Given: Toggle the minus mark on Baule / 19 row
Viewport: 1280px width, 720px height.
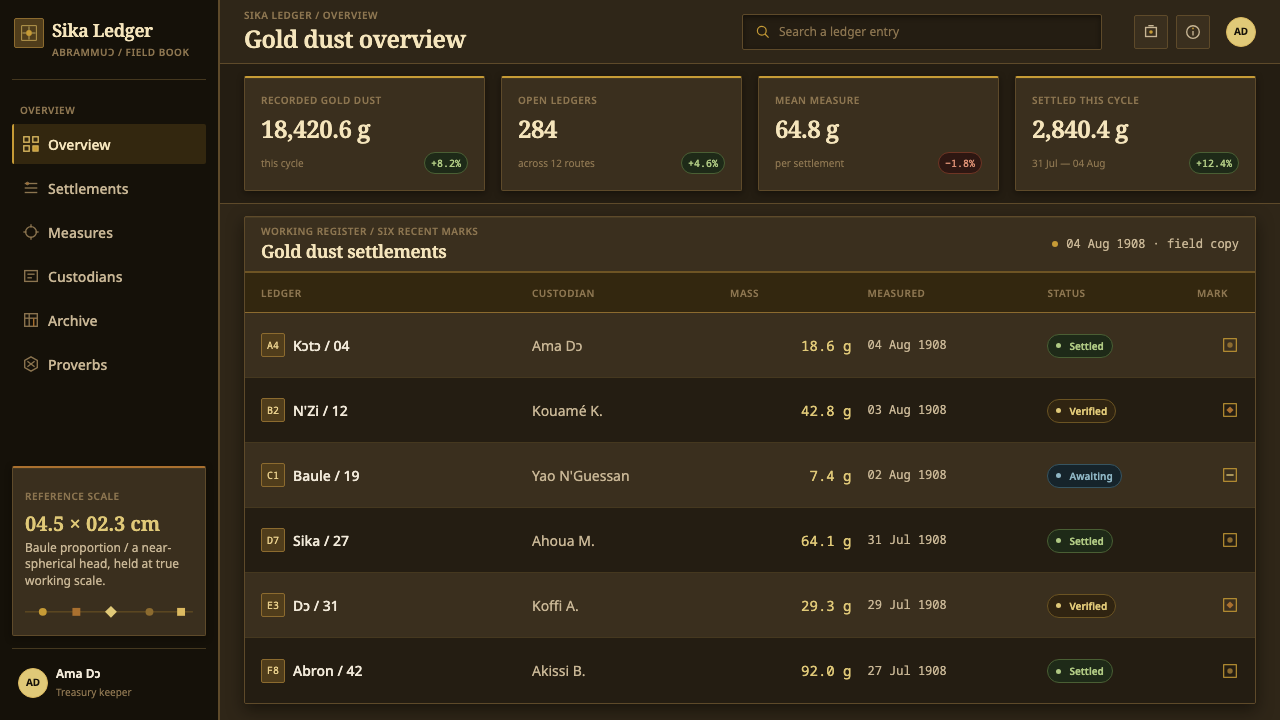Looking at the screenshot, I should tap(1230, 475).
